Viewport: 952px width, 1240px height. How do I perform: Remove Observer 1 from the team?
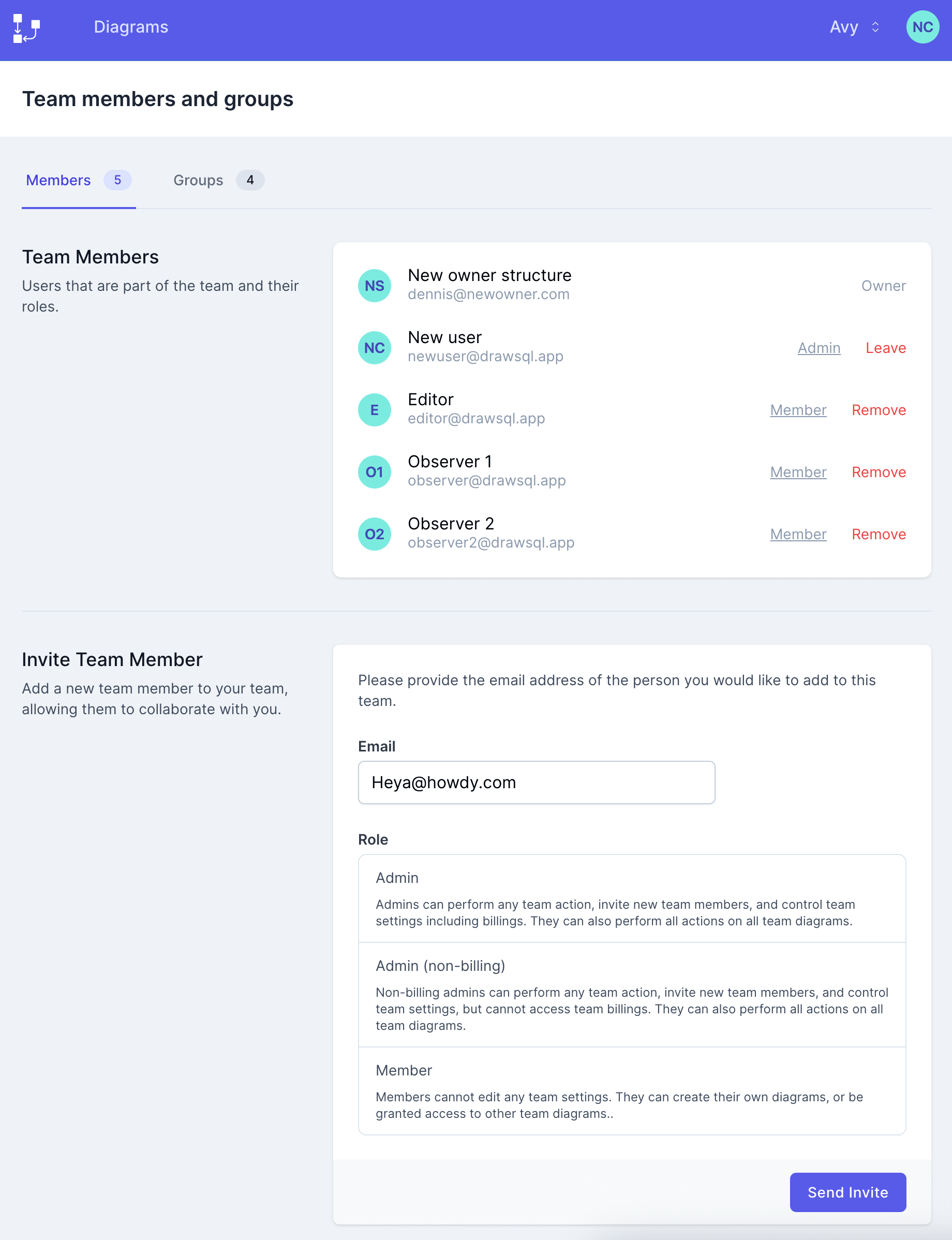click(879, 472)
